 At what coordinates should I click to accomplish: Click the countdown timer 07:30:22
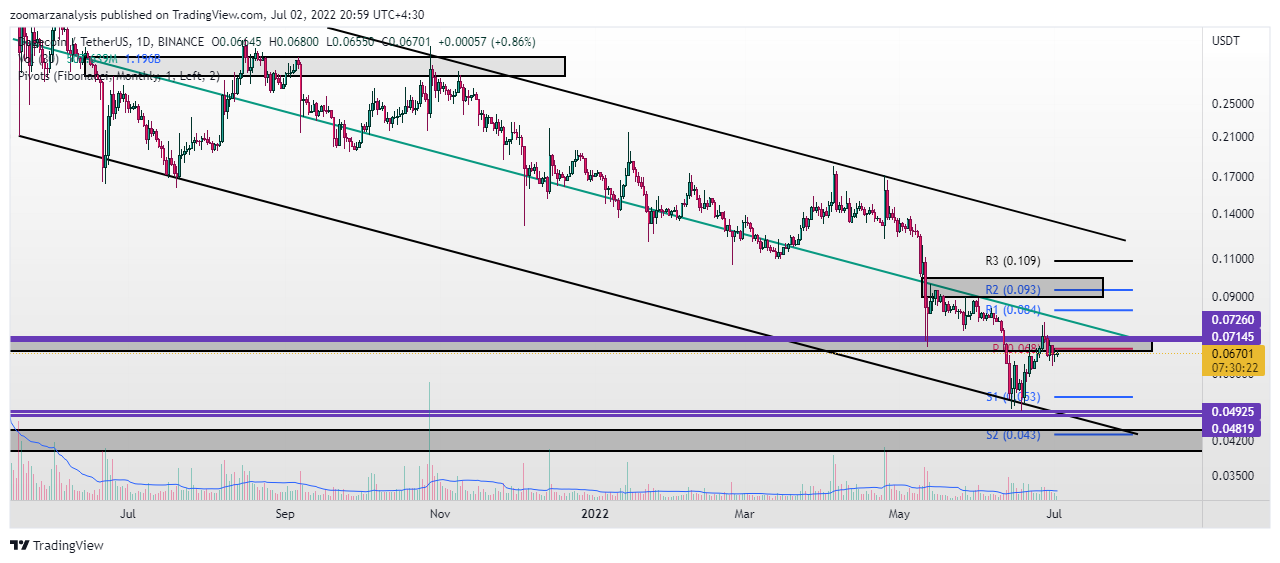[1233, 367]
